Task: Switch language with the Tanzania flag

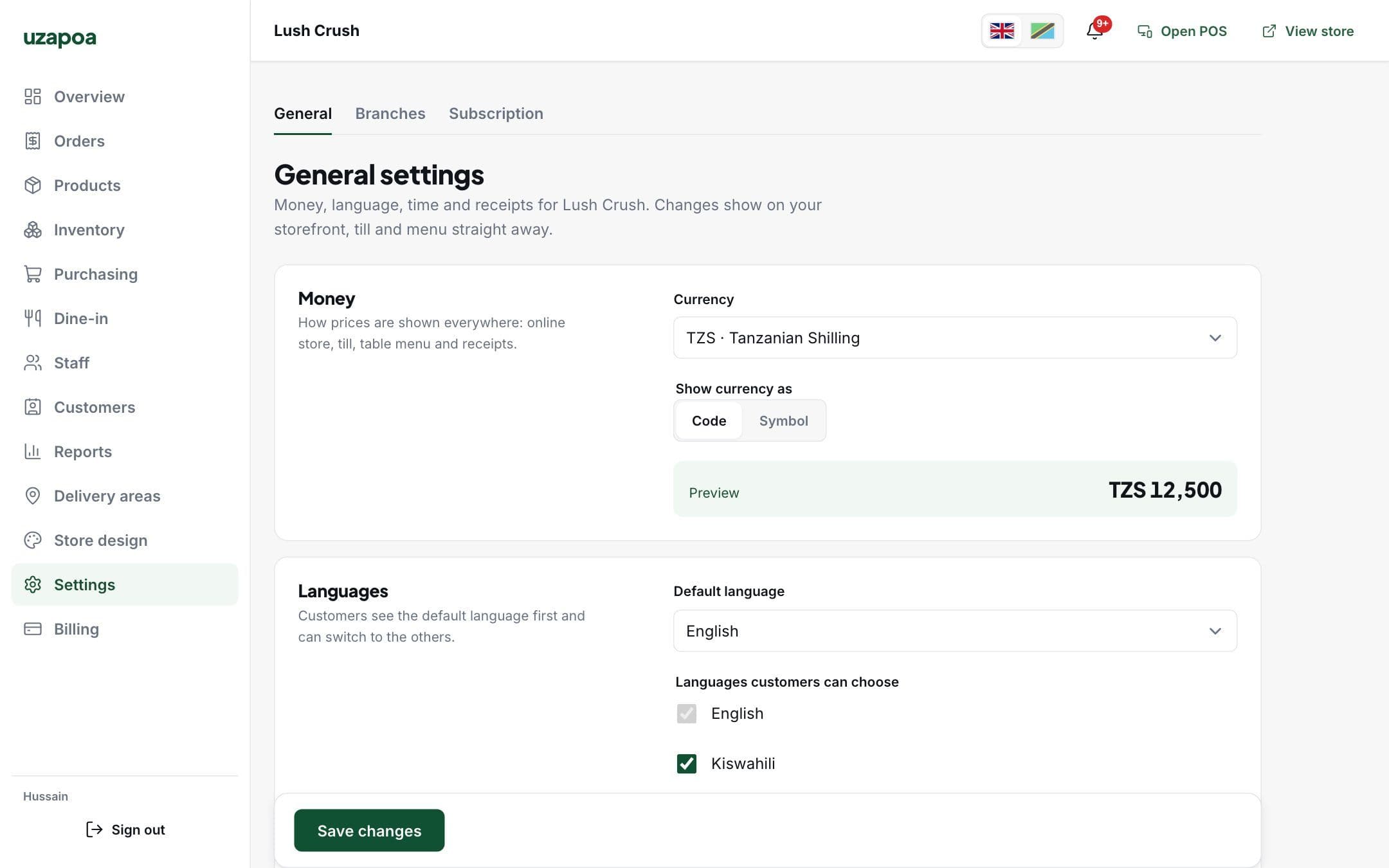Action: 1042,31
